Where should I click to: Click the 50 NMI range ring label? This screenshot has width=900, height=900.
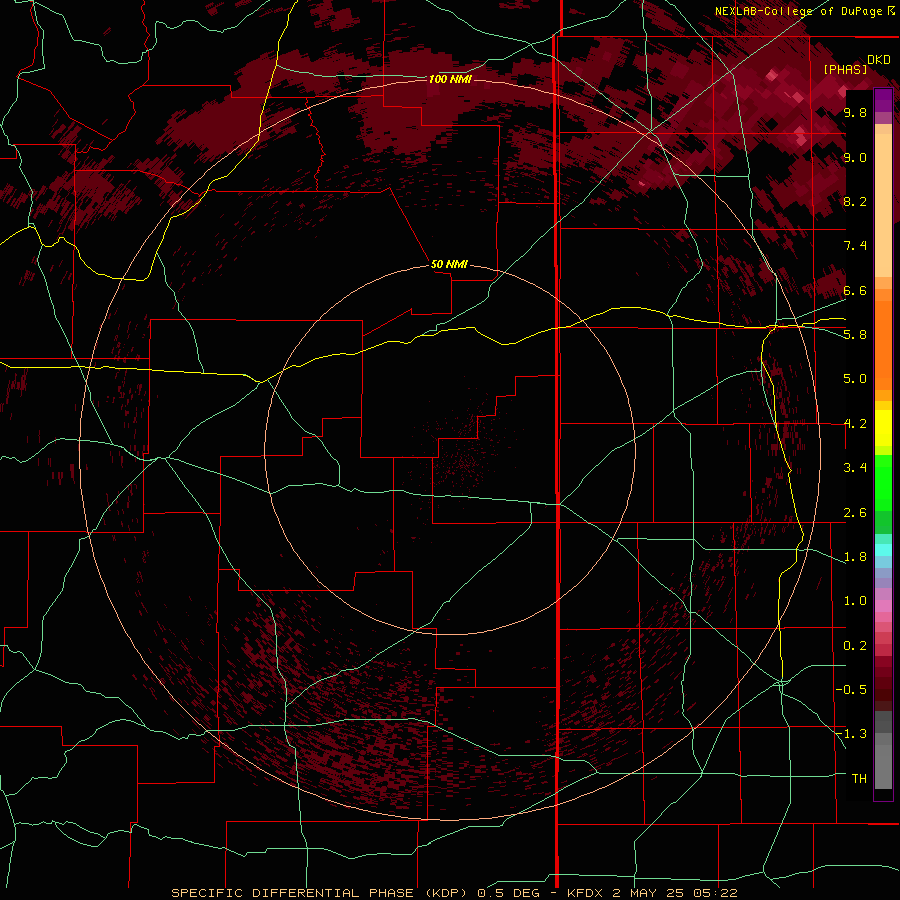click(x=449, y=264)
